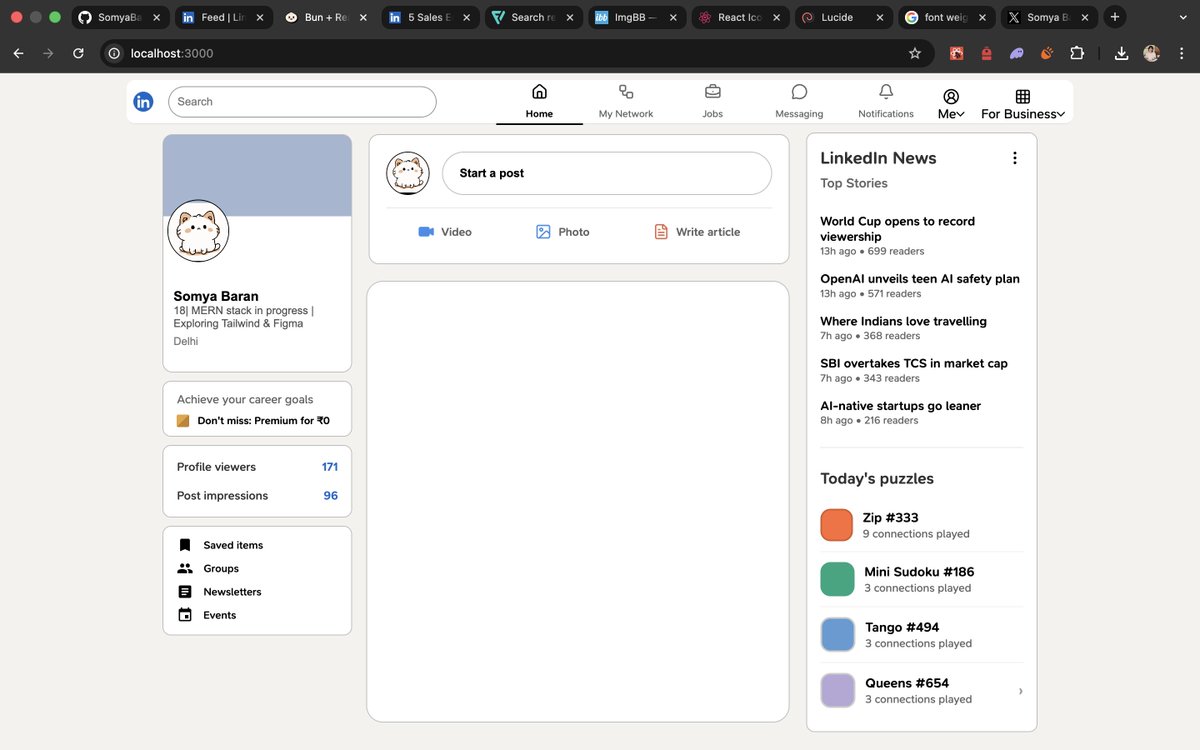Image resolution: width=1200 pixels, height=750 pixels.
Task: Switch to ImgBB browser tab
Action: [x=636, y=17]
